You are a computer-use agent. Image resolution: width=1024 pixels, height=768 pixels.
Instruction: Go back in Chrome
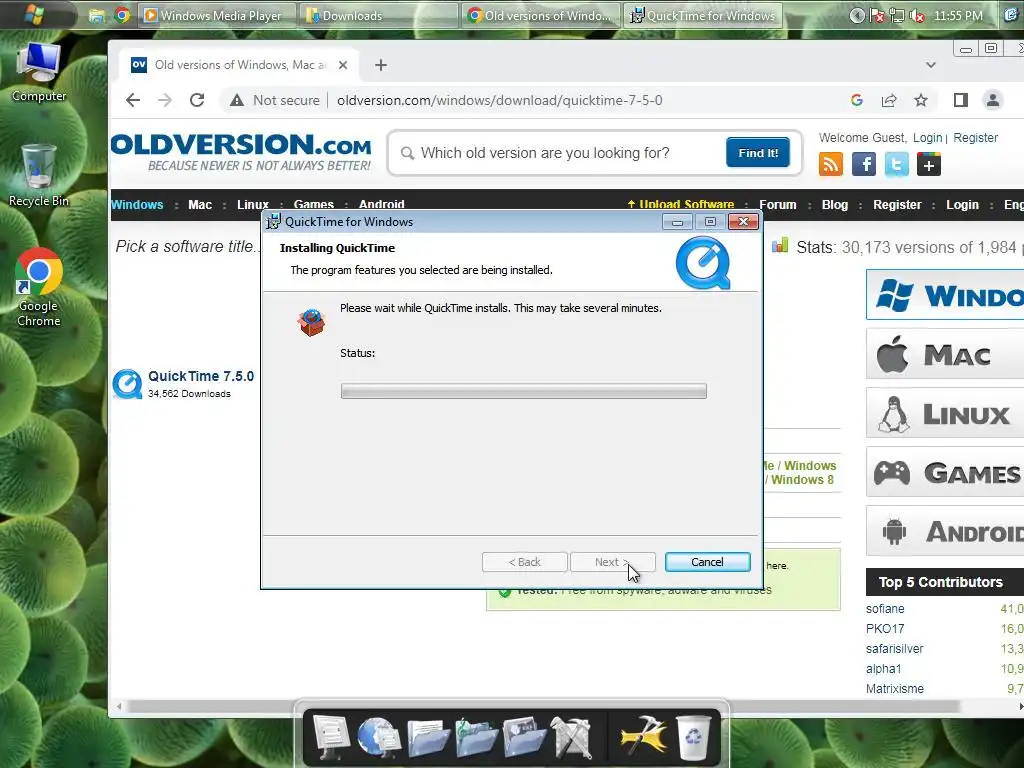tap(133, 100)
